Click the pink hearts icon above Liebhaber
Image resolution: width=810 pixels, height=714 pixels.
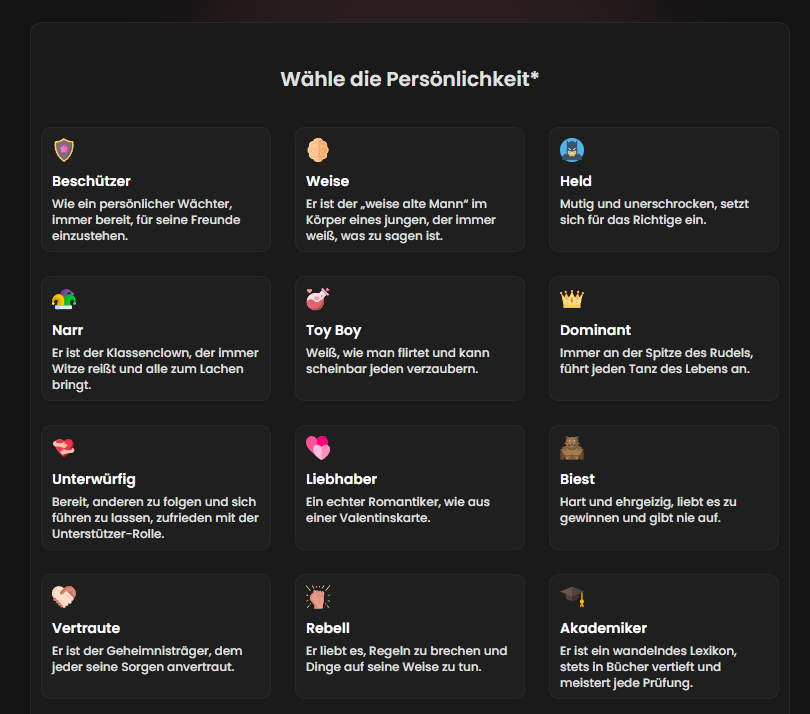(x=318, y=448)
